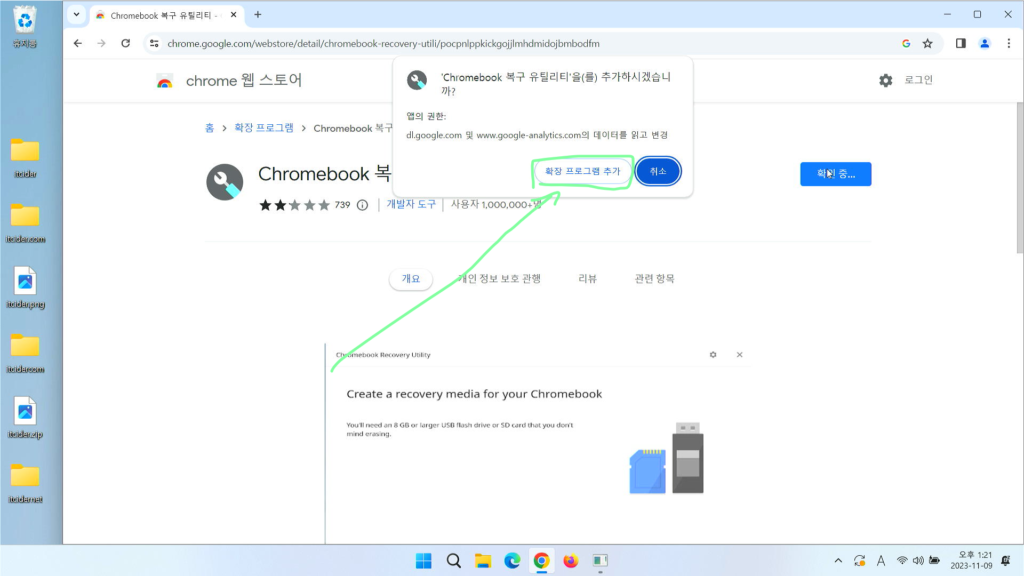The image size is (1024, 576).
Task: Click the sync icon in system tray
Action: [x=859, y=560]
